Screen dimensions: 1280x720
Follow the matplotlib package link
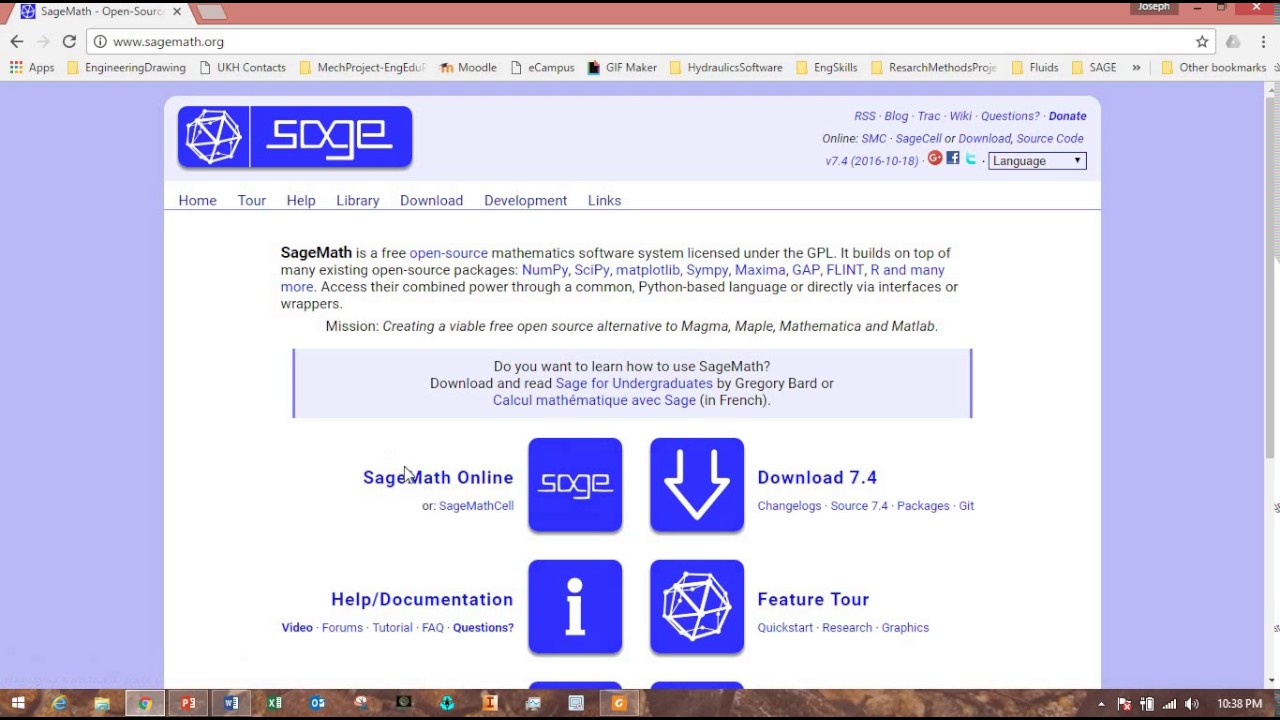[647, 270]
